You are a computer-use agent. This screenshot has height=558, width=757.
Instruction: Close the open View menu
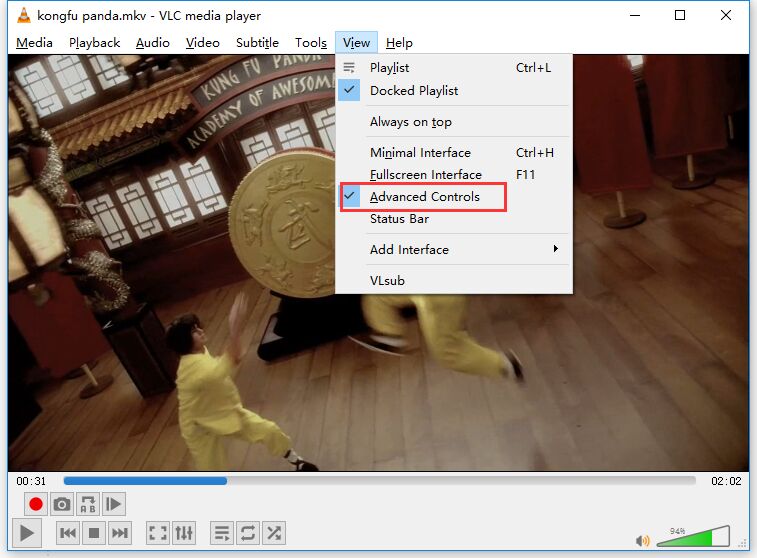pos(356,43)
